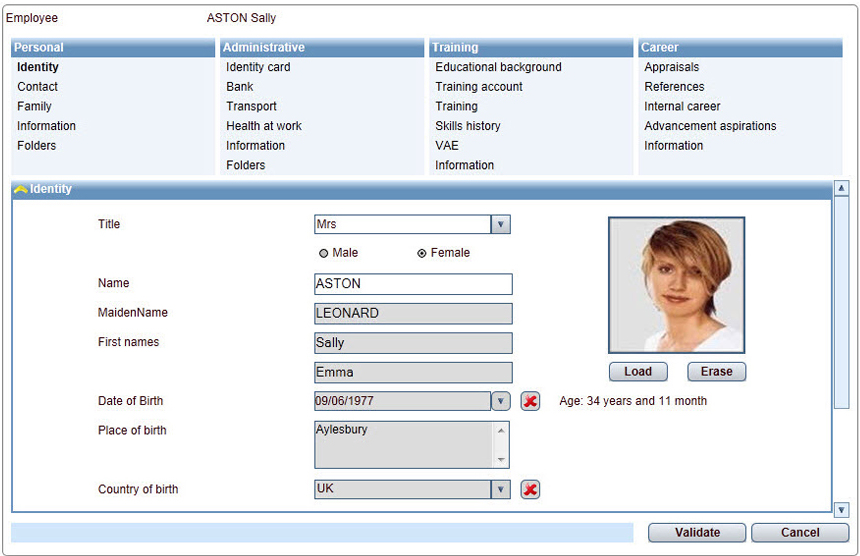
Task: Click the Training column header
Action: 531,48
